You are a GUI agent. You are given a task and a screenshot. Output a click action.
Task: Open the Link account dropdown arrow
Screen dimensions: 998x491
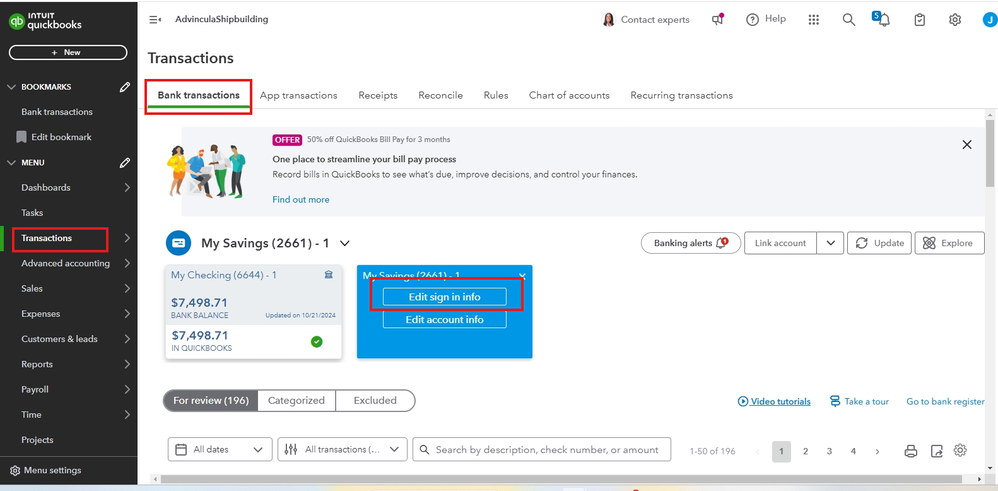coord(831,243)
